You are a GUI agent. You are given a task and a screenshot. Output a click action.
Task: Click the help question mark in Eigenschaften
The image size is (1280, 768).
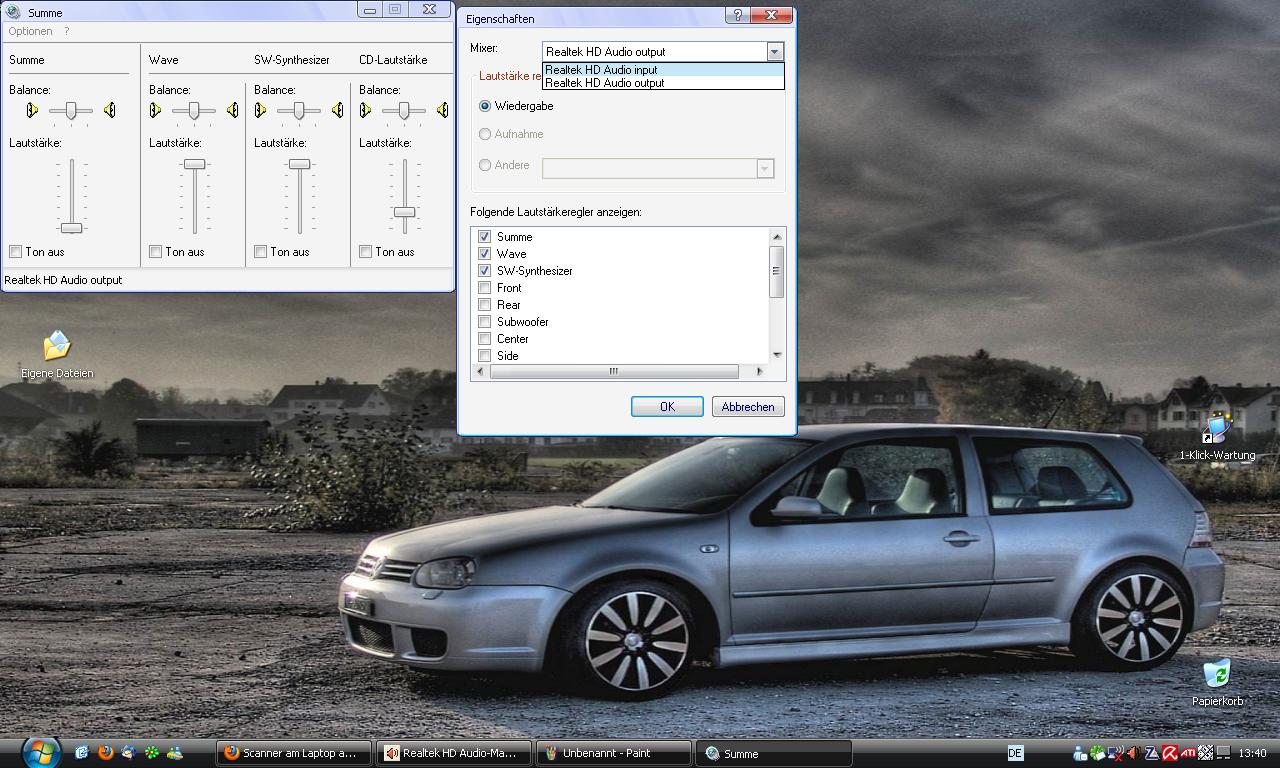click(738, 15)
